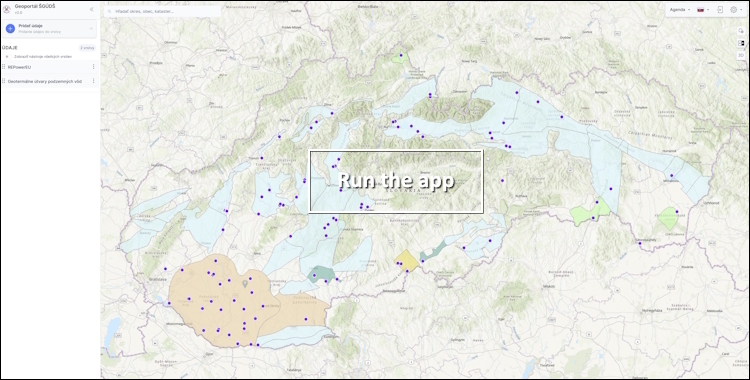Click the Geoportál ŠGÚDŠ logo
Image resolution: width=750 pixels, height=380 pixels.
tap(7, 9)
